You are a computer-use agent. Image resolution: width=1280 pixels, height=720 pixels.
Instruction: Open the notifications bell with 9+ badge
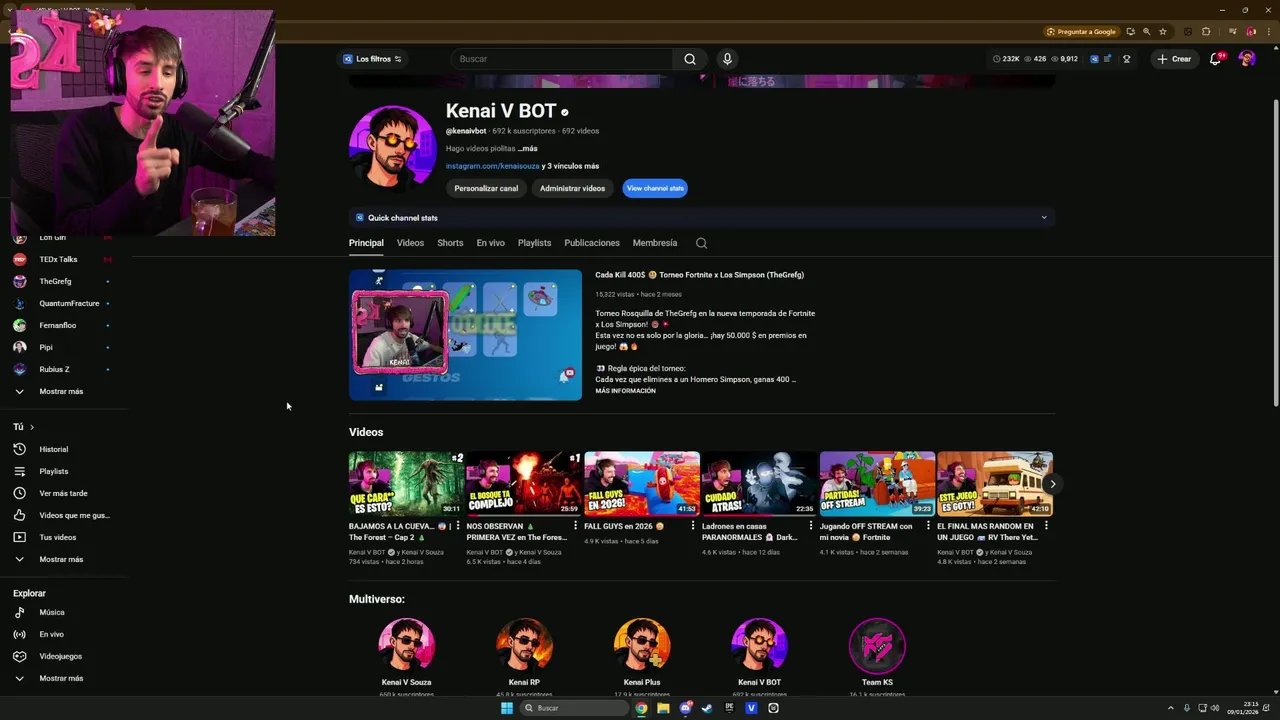(1215, 59)
